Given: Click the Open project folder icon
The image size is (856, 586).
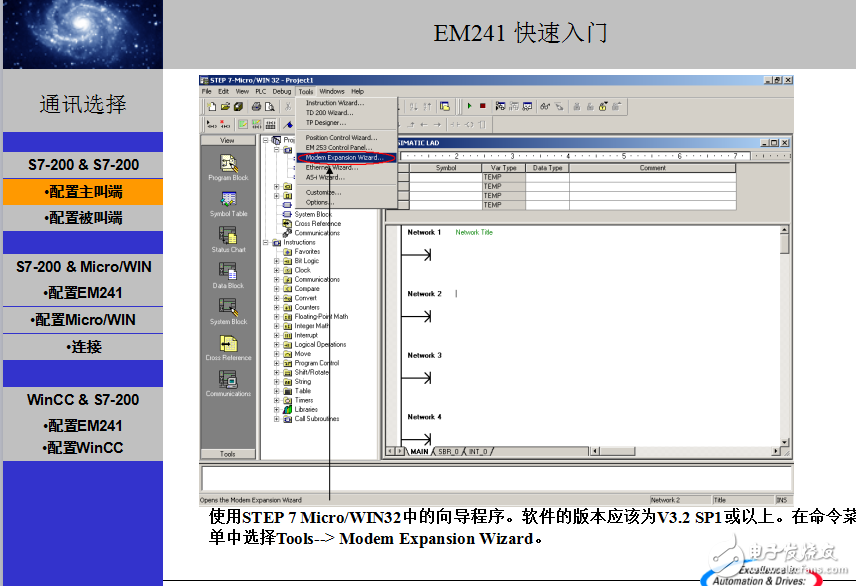Looking at the screenshot, I should (x=225, y=106).
